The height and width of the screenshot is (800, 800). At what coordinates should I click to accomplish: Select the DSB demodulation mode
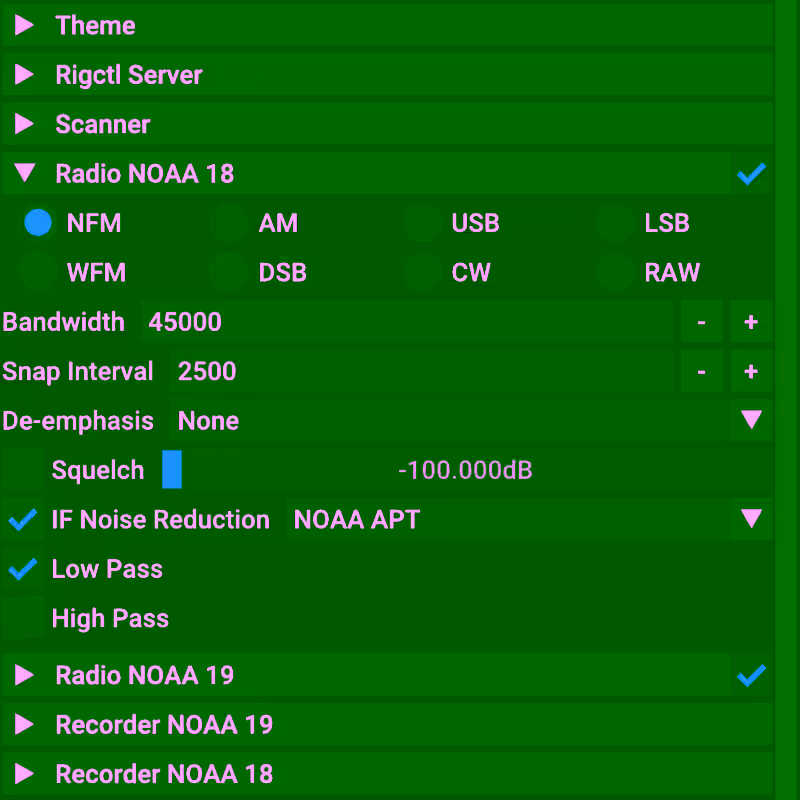click(x=230, y=272)
